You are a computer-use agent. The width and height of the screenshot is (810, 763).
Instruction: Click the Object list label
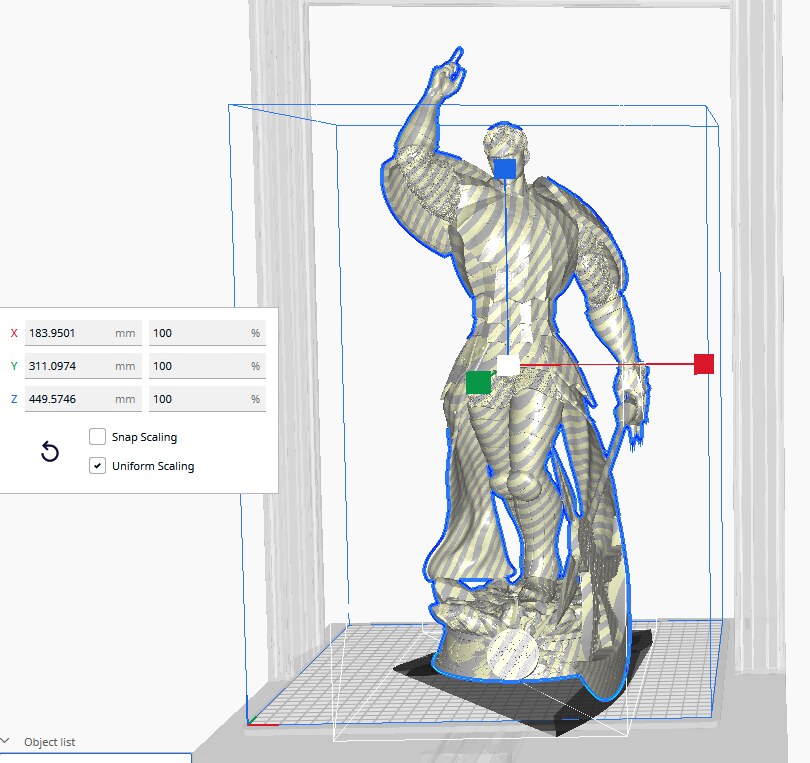(50, 742)
